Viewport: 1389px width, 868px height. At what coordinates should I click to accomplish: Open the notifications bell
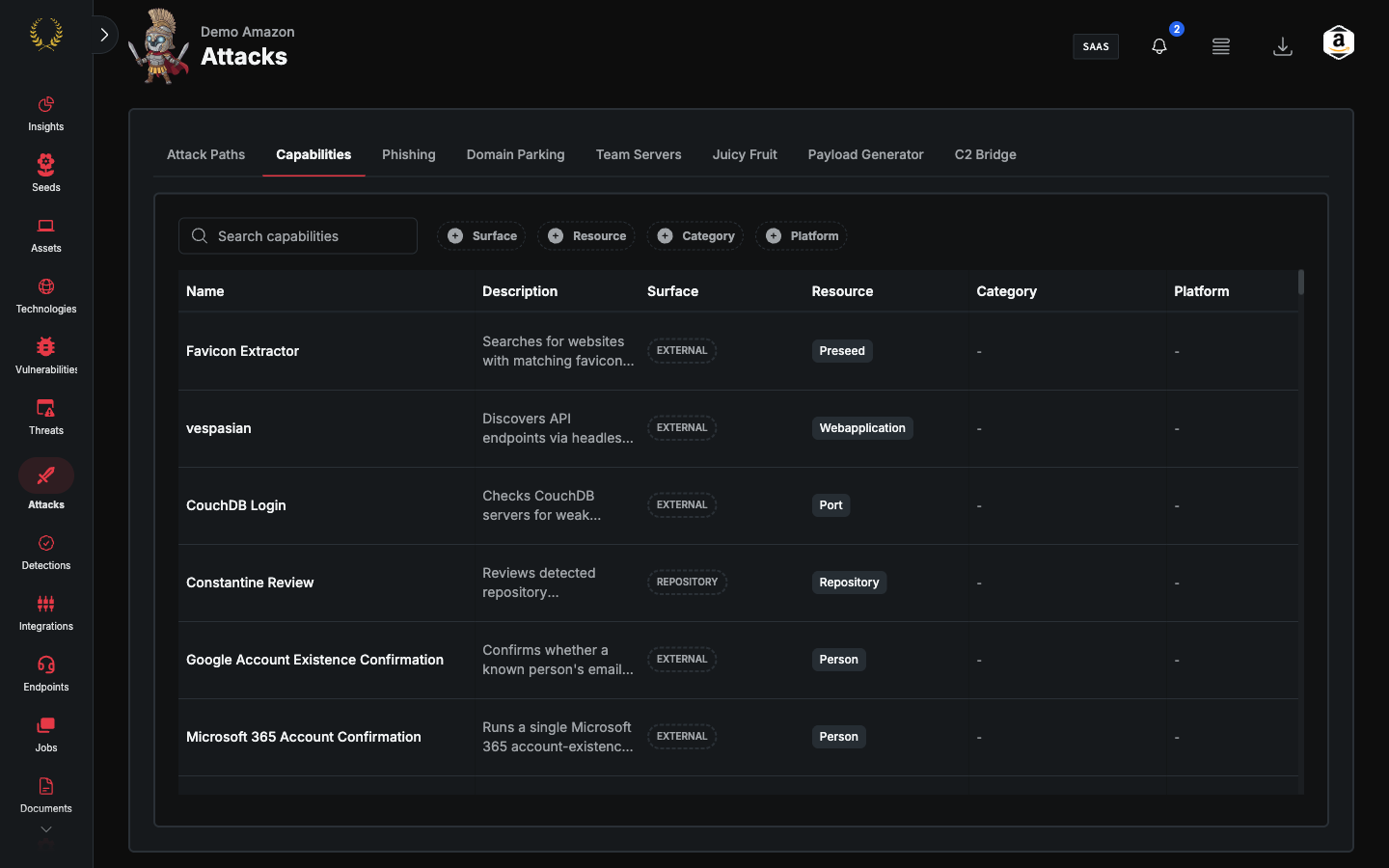pyautogui.click(x=1159, y=46)
